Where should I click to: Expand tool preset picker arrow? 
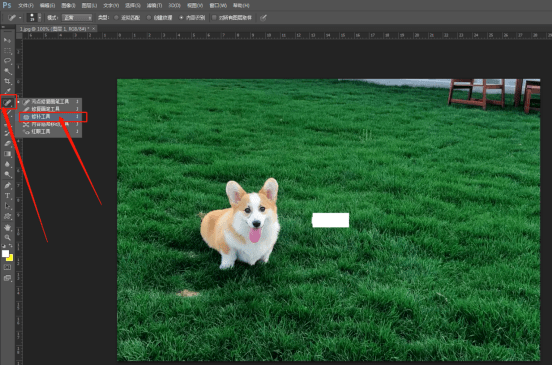(20, 18)
